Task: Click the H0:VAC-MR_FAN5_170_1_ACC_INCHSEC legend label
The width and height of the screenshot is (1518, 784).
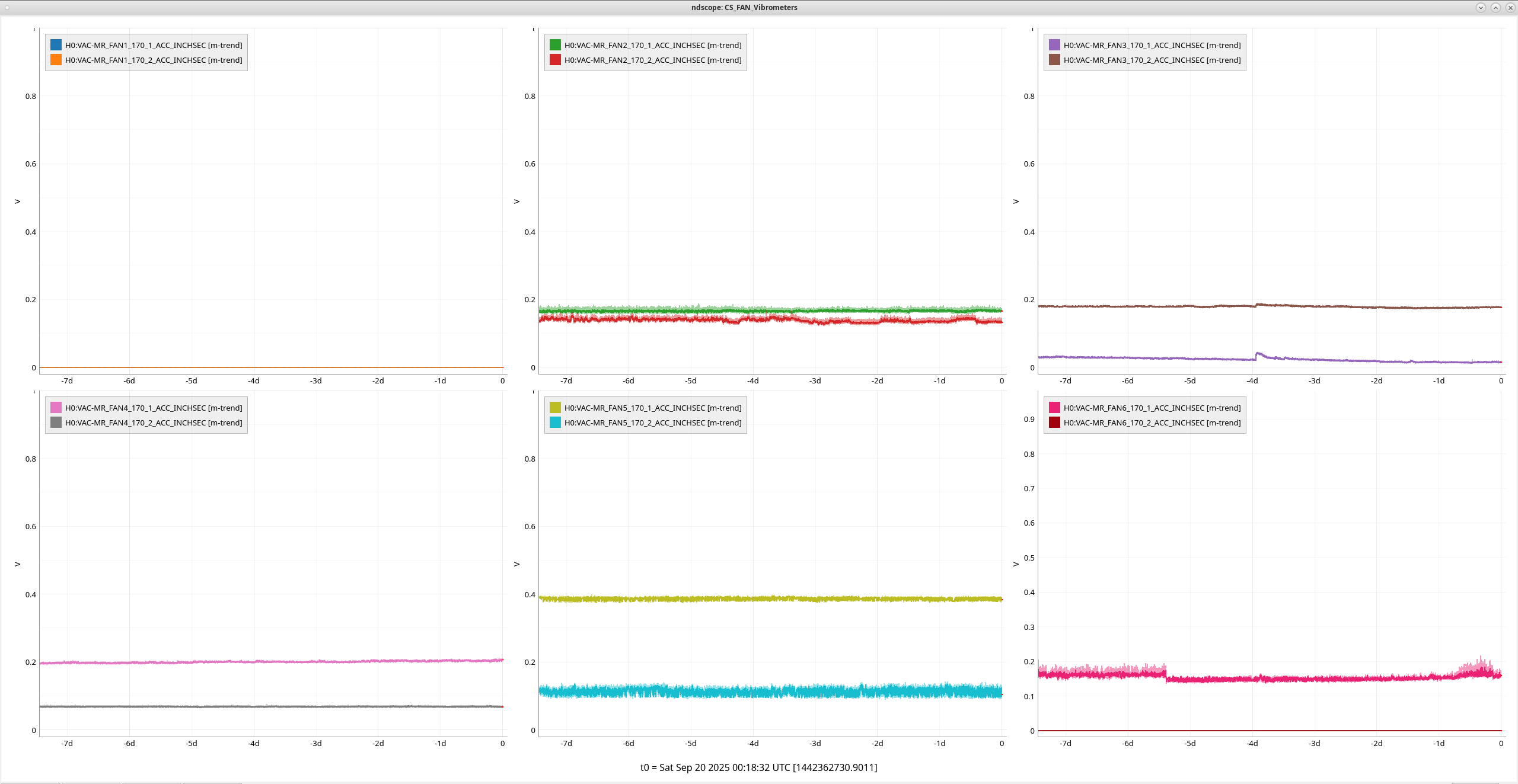Action: [652, 408]
